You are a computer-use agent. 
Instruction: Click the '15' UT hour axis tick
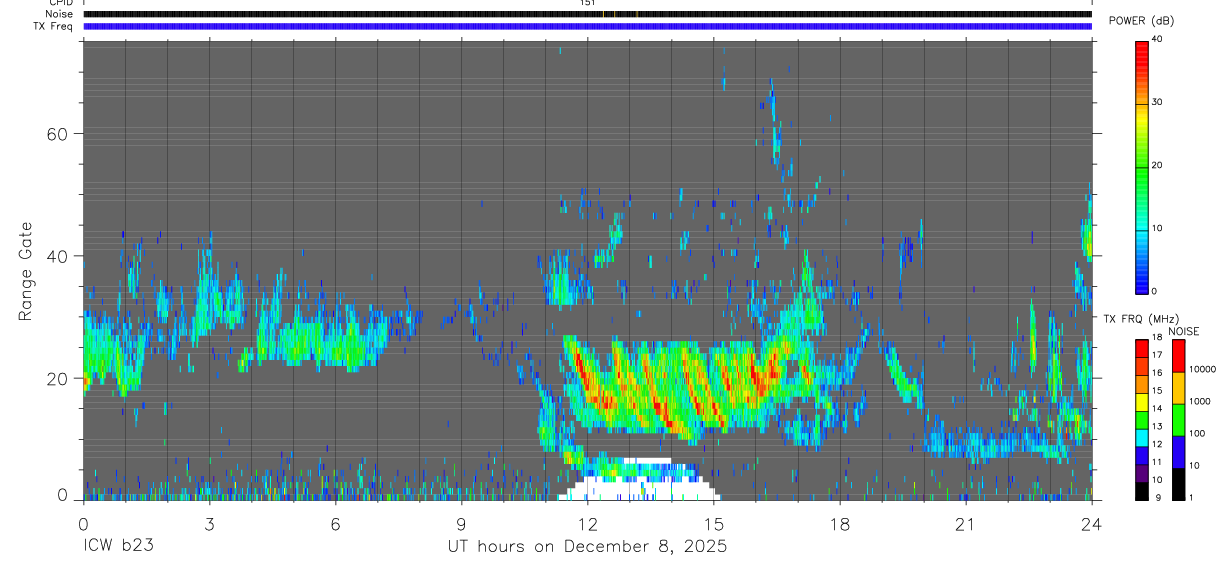click(x=713, y=524)
